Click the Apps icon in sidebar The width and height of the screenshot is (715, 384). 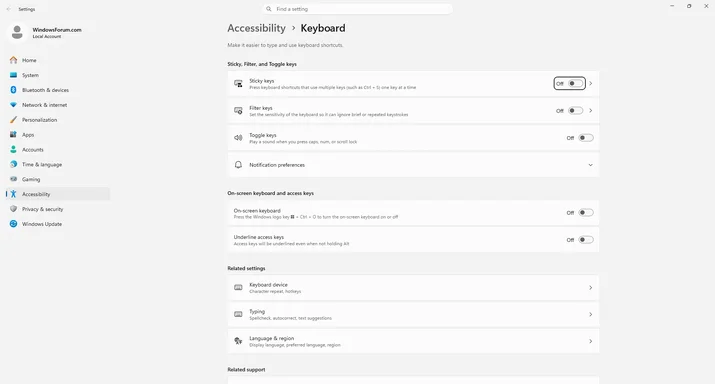point(13,135)
